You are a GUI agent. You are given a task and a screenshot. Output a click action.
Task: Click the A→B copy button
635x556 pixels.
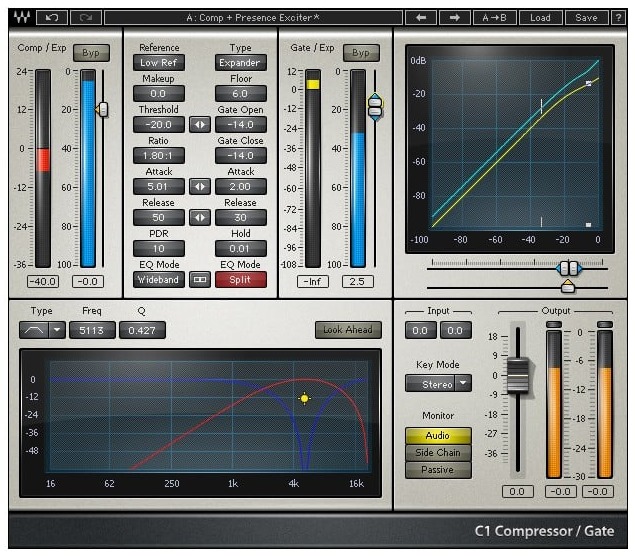[494, 18]
